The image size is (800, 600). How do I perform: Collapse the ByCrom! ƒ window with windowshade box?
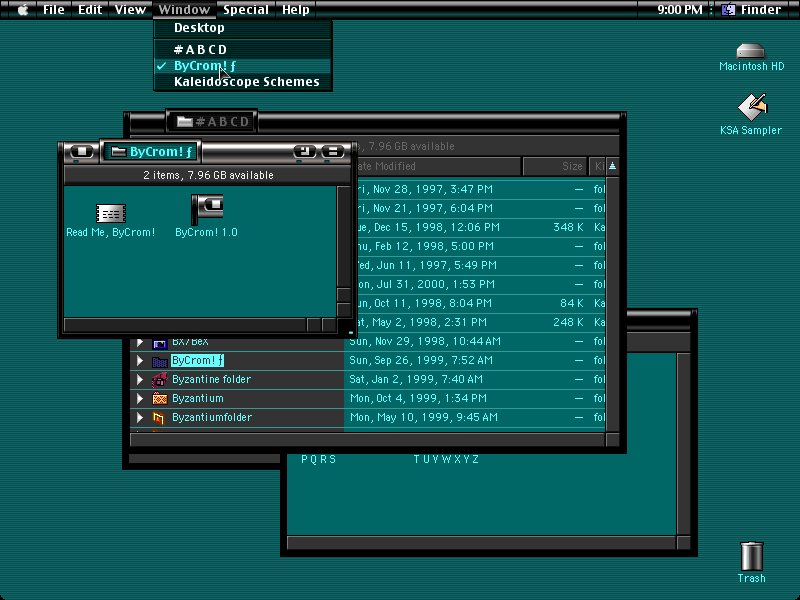(333, 152)
